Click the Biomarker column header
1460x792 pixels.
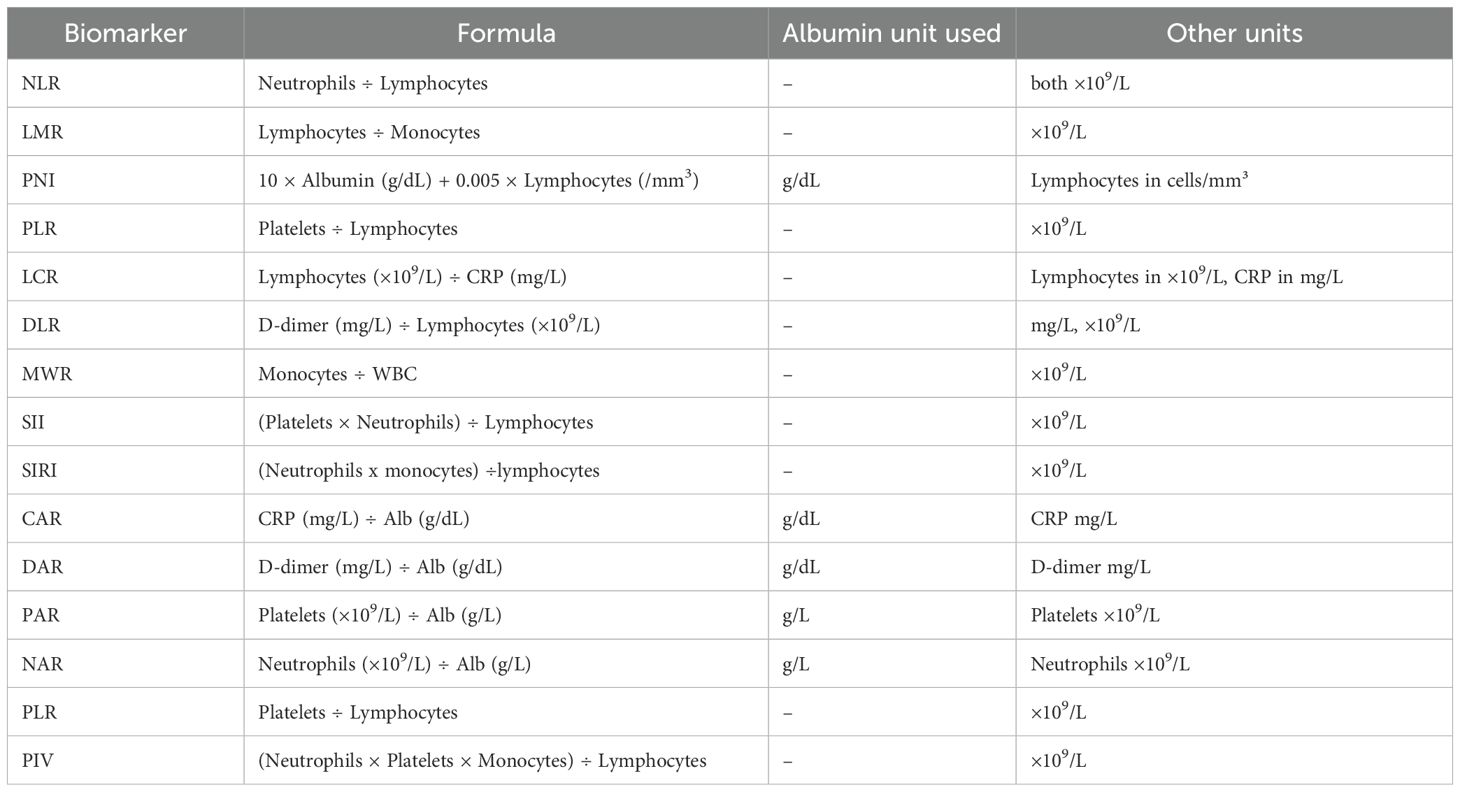tap(125, 33)
